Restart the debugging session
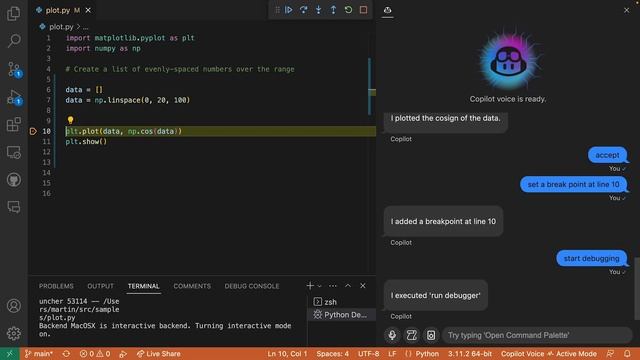The width and height of the screenshot is (640, 360). (x=348, y=10)
